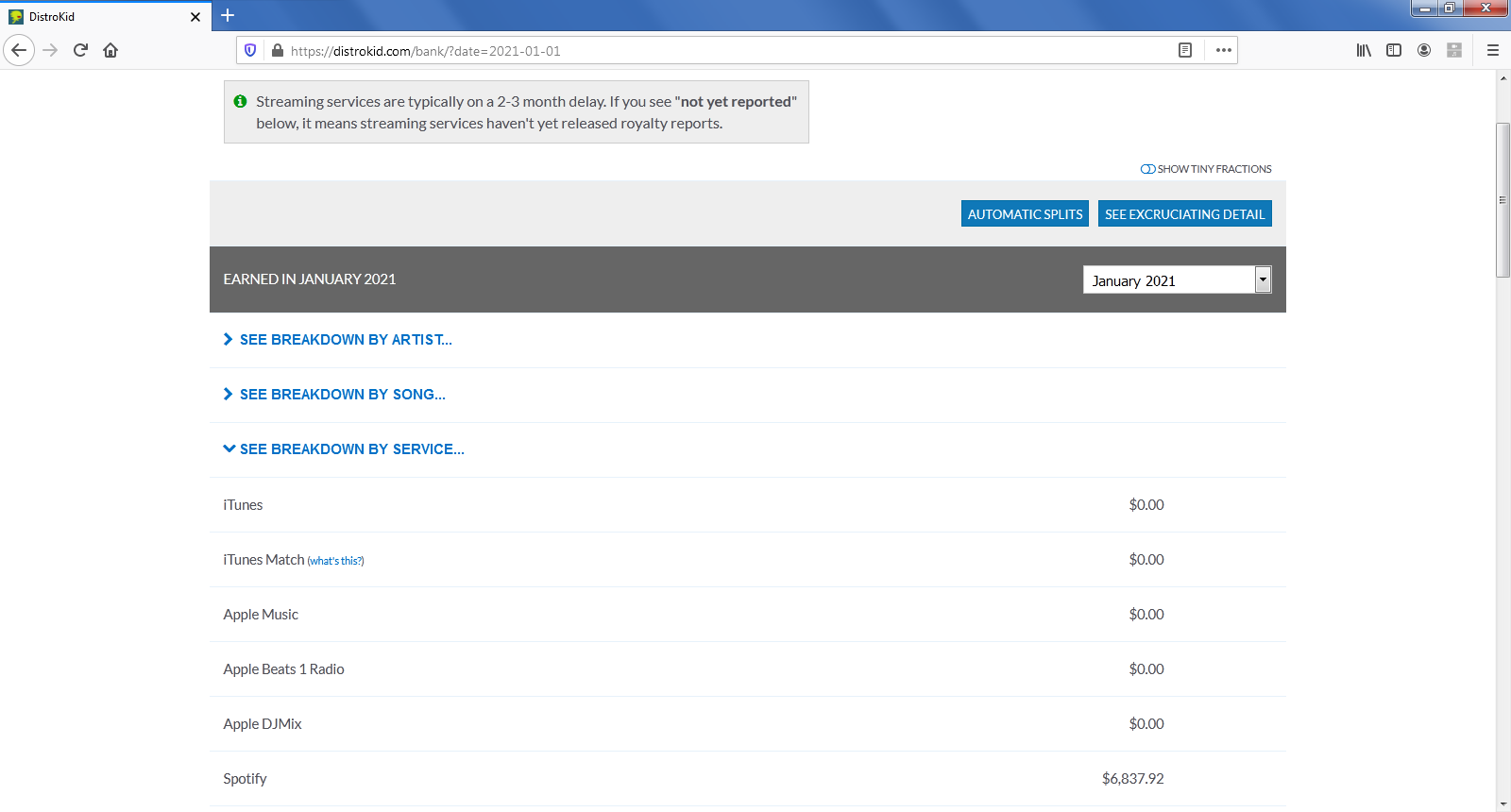Click the Apple DJMix service label

263,724
